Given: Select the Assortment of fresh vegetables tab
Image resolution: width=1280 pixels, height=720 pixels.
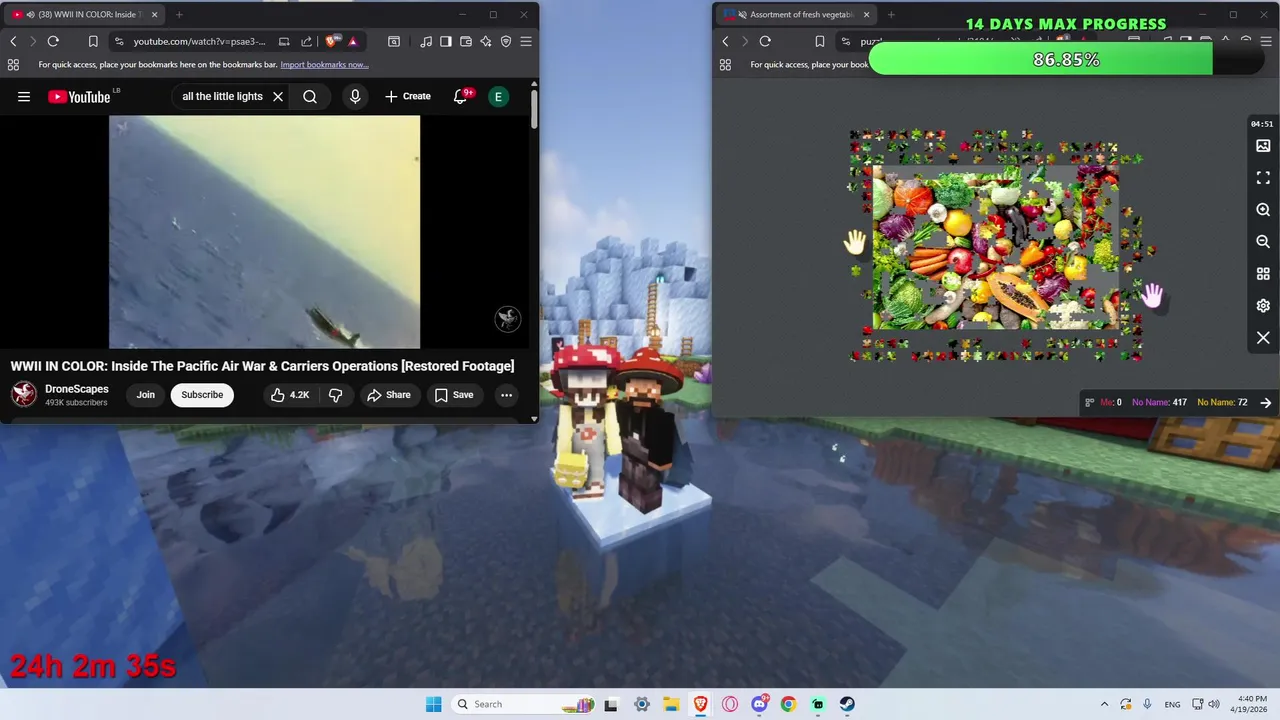Looking at the screenshot, I should pyautogui.click(x=797, y=15).
